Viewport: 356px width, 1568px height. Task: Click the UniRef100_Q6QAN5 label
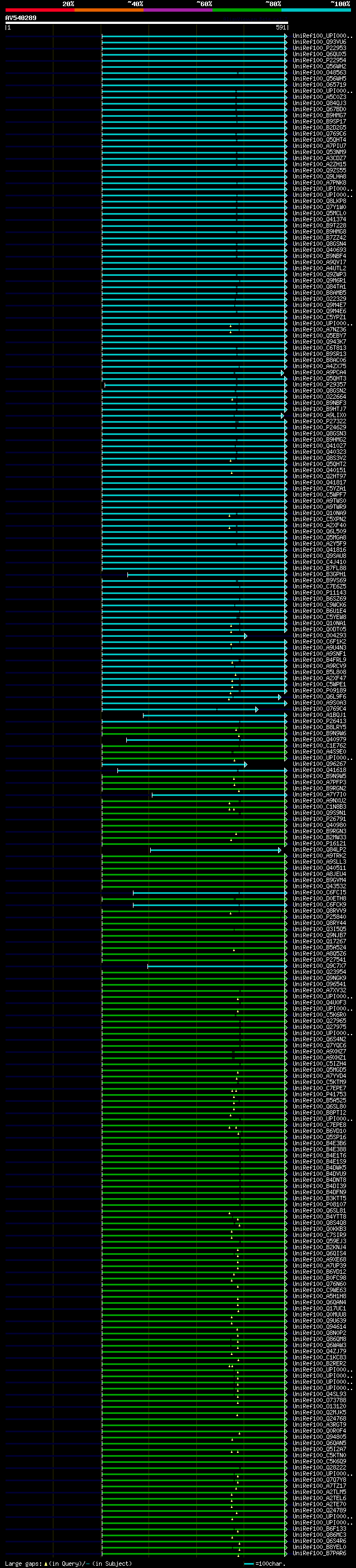(319, 1443)
